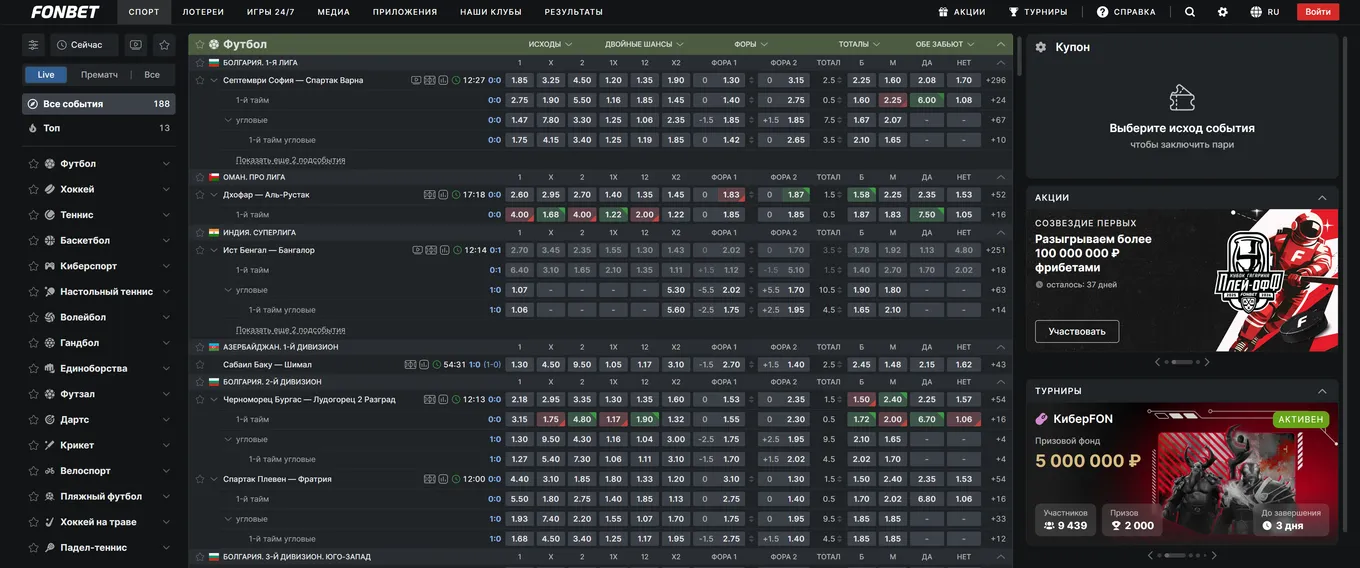Star the Индия. Суперлига league
The width and height of the screenshot is (1360, 568).
200,232
